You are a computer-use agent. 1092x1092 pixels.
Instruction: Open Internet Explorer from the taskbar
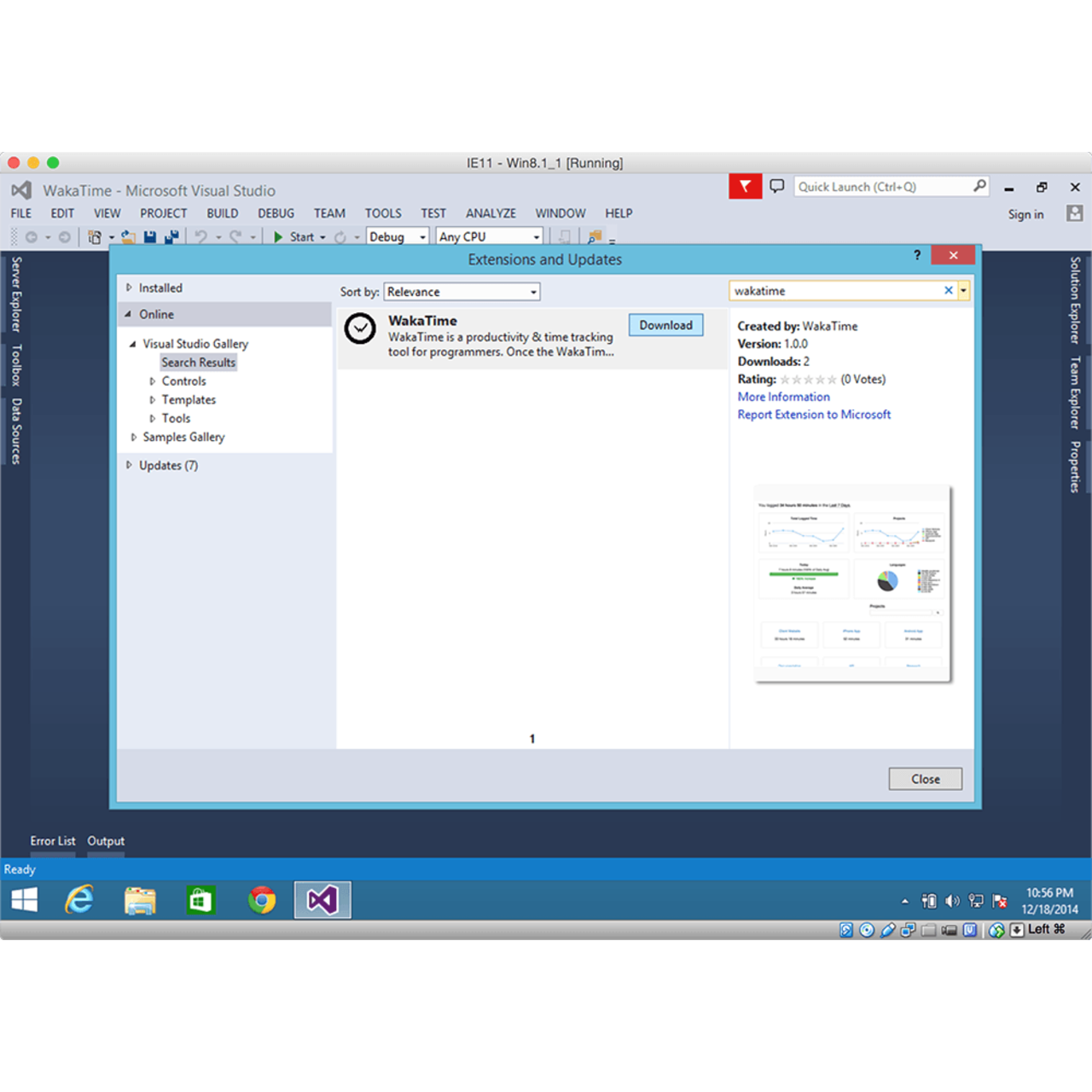click(79, 900)
